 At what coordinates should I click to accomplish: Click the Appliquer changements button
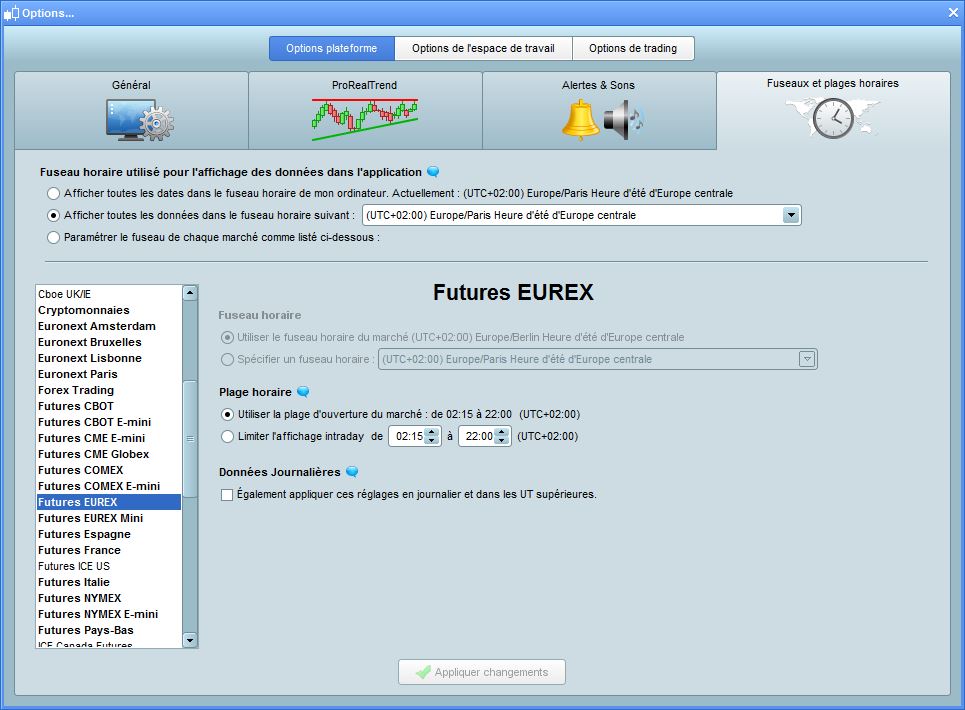click(x=482, y=672)
